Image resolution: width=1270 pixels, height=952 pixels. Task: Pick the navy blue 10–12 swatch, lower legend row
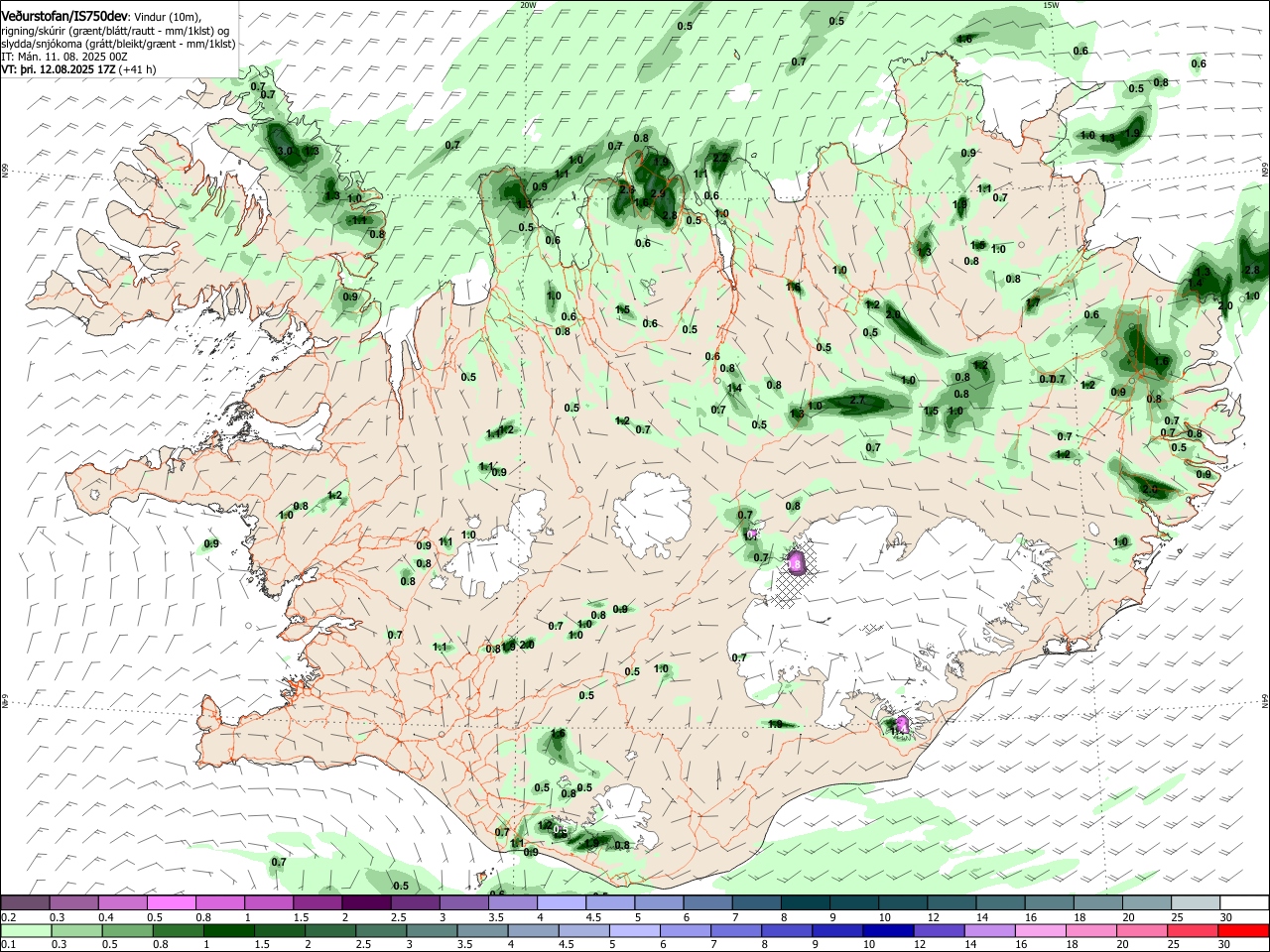(889, 931)
